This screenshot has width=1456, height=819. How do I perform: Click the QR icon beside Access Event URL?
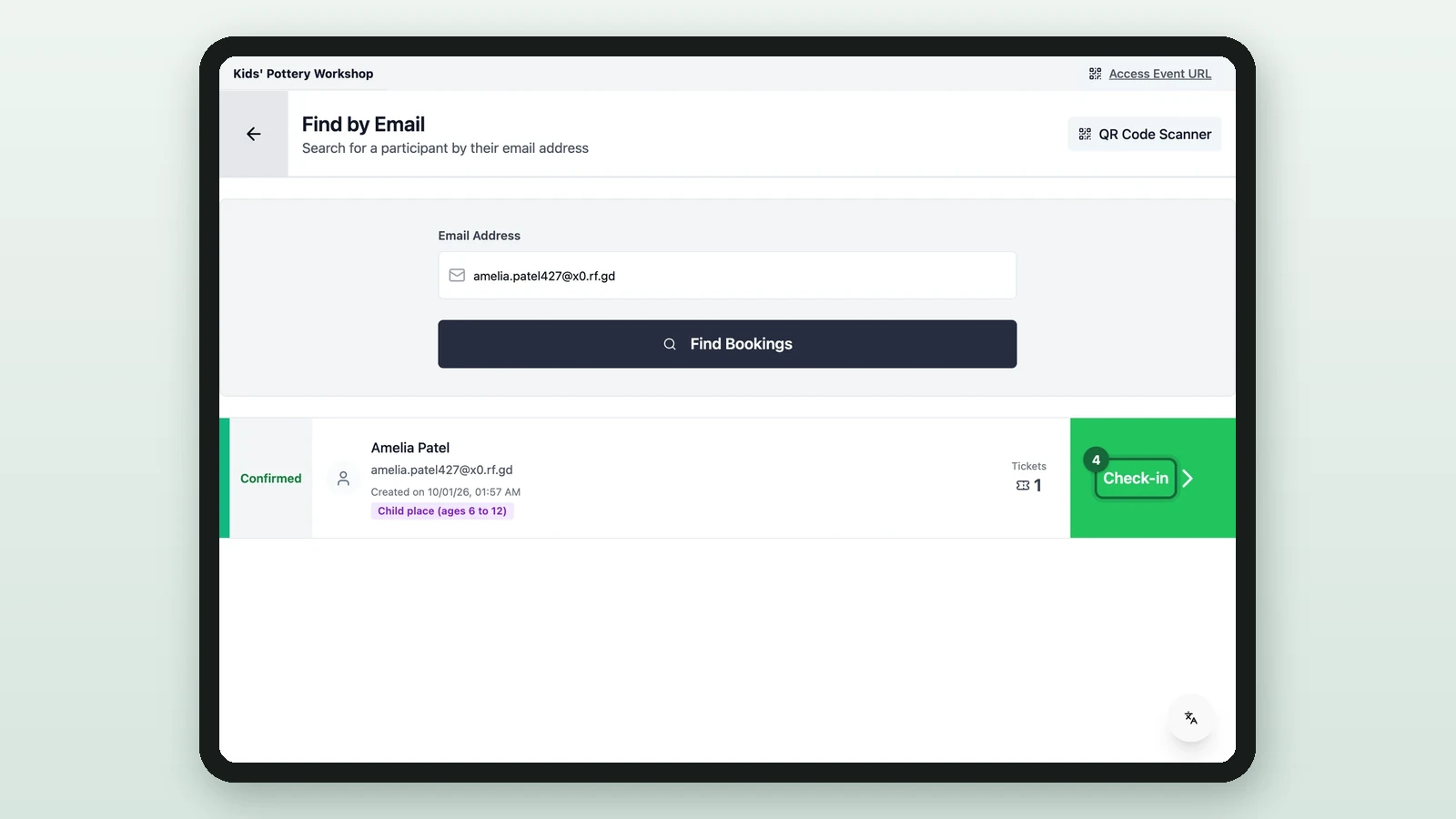click(1095, 74)
